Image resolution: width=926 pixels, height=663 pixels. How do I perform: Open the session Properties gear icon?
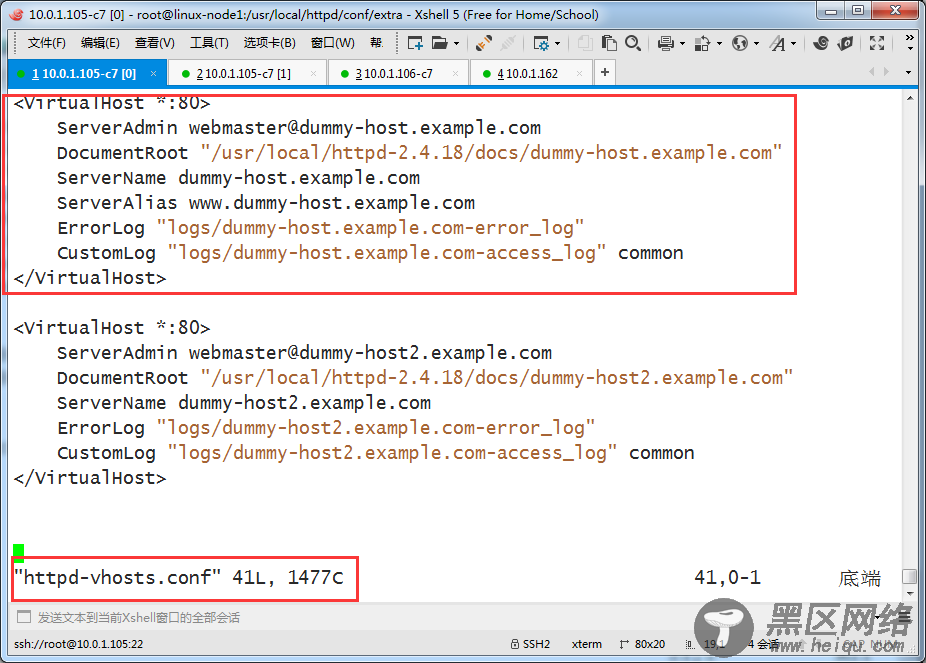tap(541, 43)
